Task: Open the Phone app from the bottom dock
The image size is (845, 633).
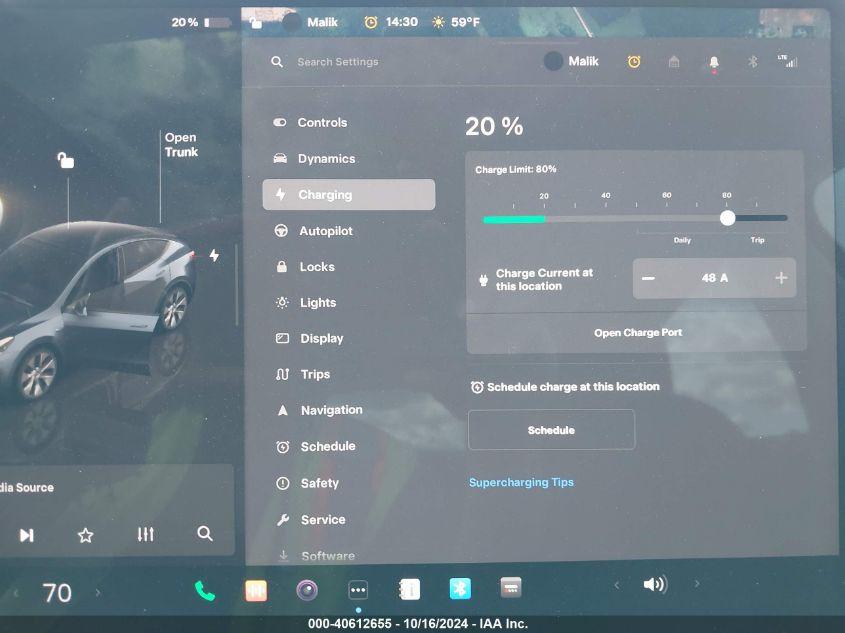Action: pos(204,590)
